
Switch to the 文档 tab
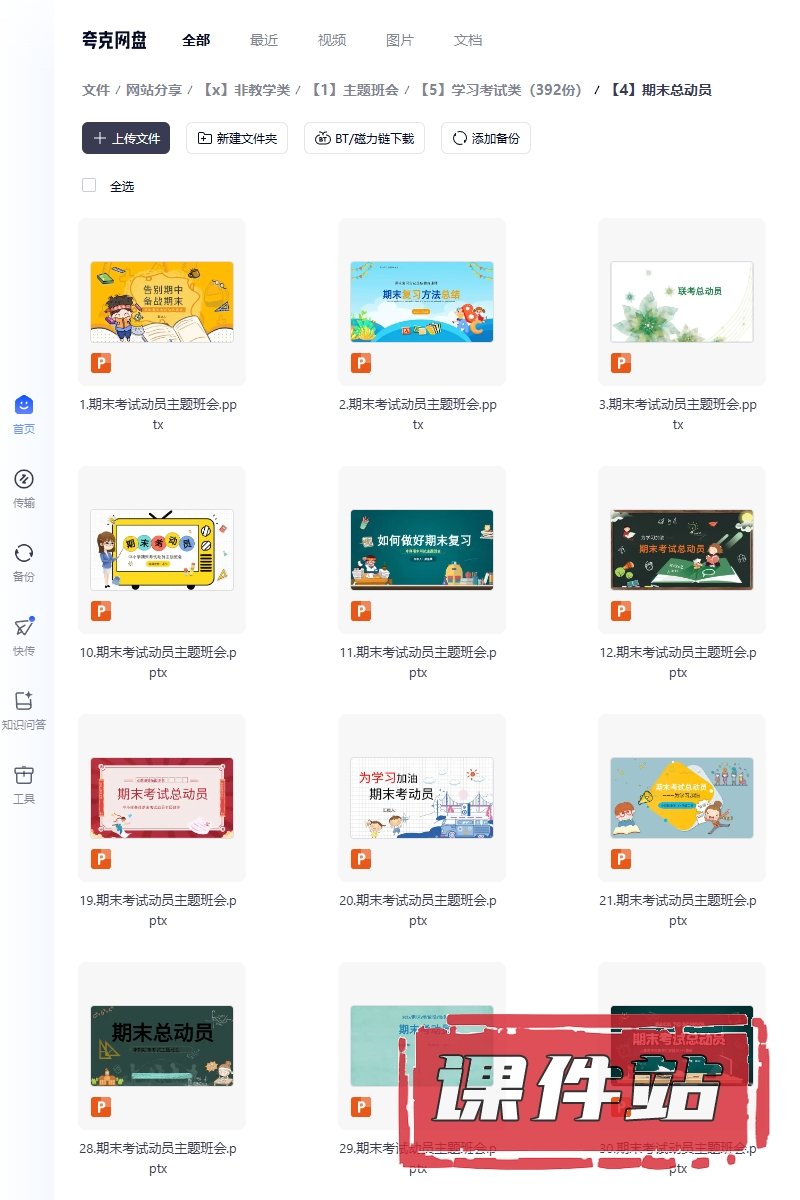(x=468, y=40)
